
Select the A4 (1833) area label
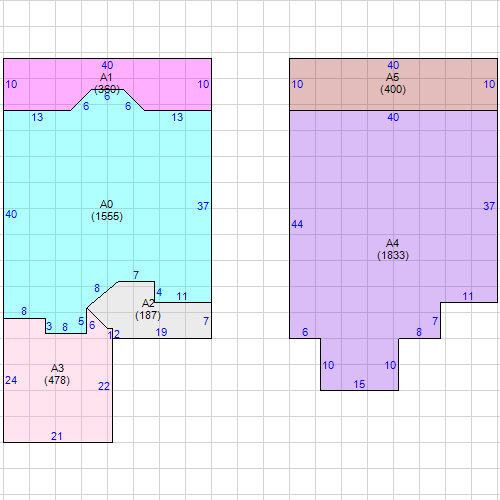click(x=393, y=249)
